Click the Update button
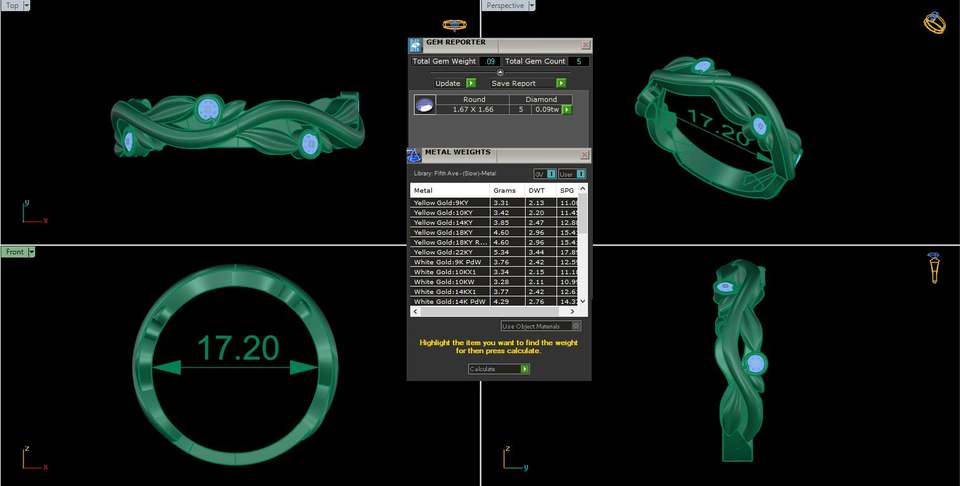The image size is (960, 486). click(455, 83)
